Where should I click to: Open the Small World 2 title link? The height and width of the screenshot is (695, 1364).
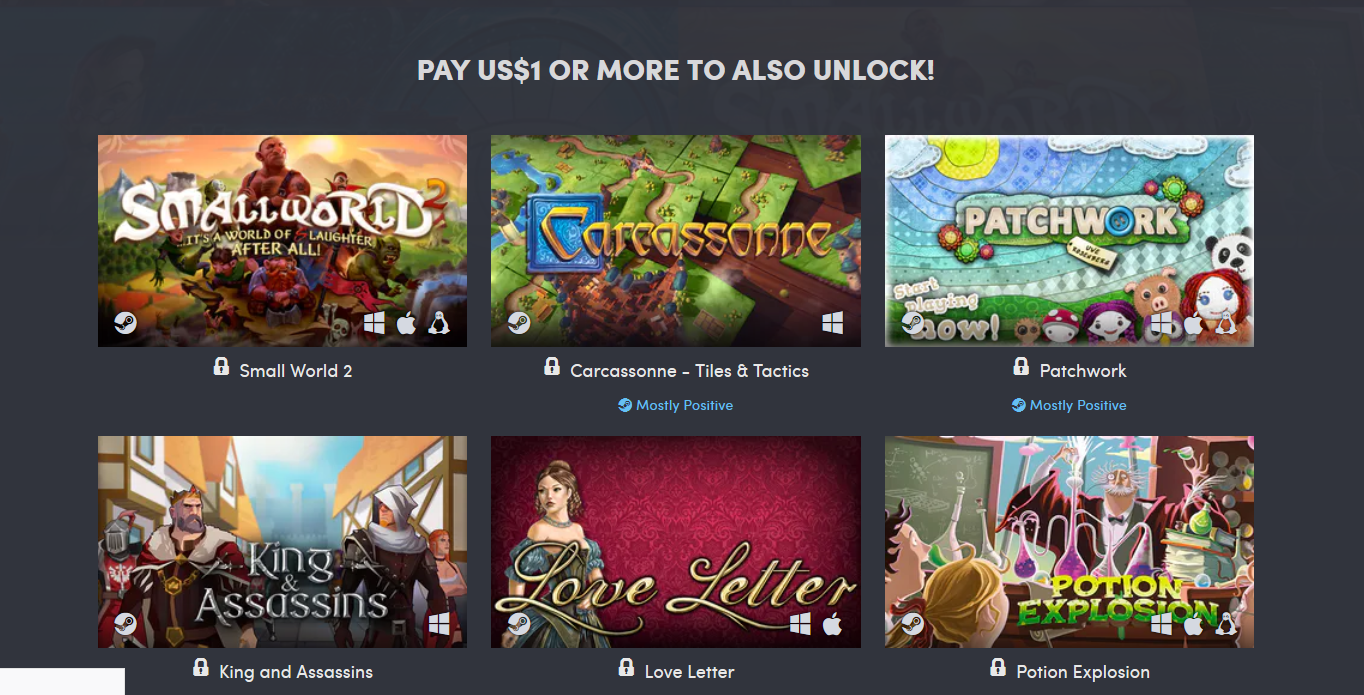296,371
